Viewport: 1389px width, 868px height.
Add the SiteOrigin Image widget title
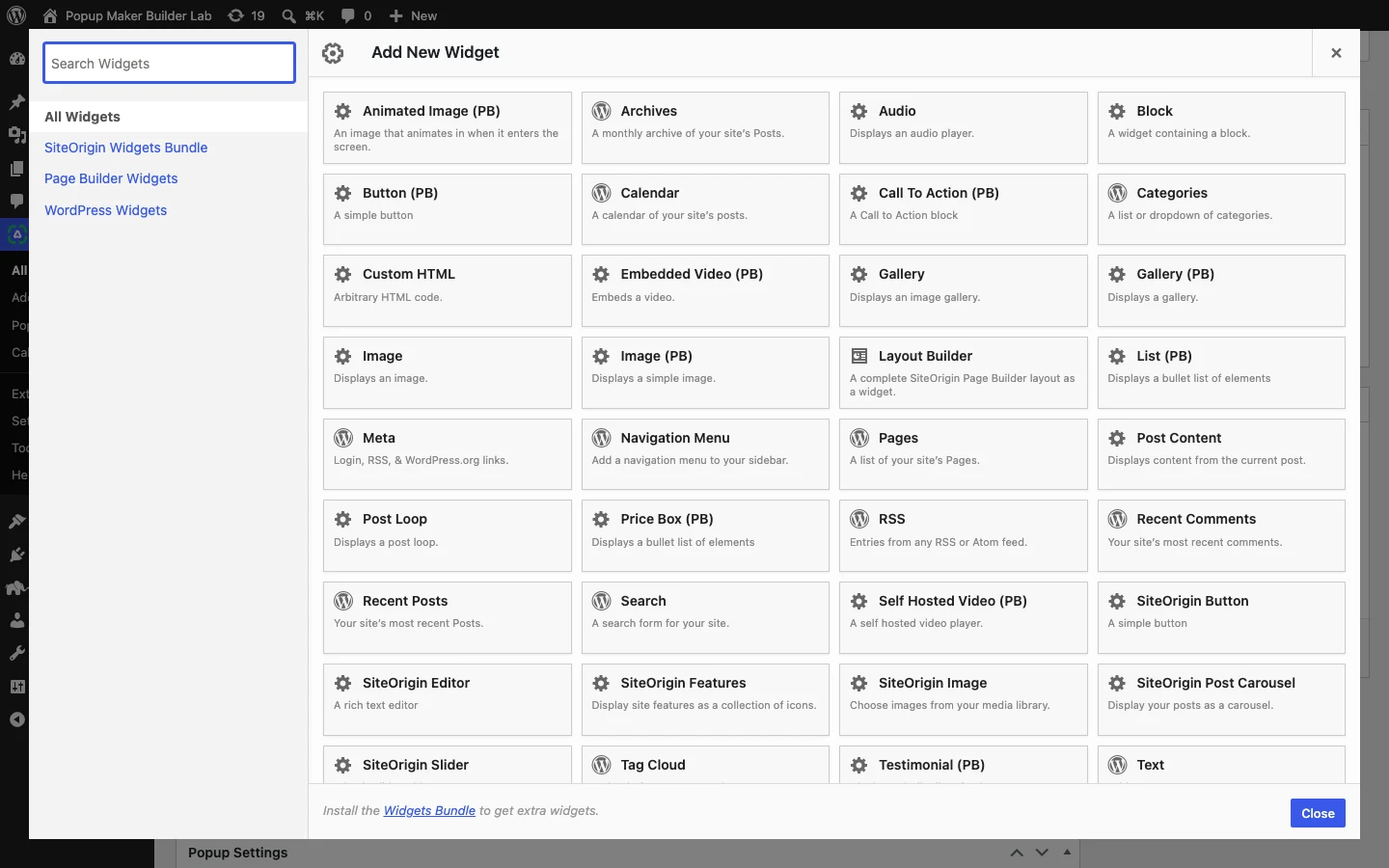click(933, 683)
